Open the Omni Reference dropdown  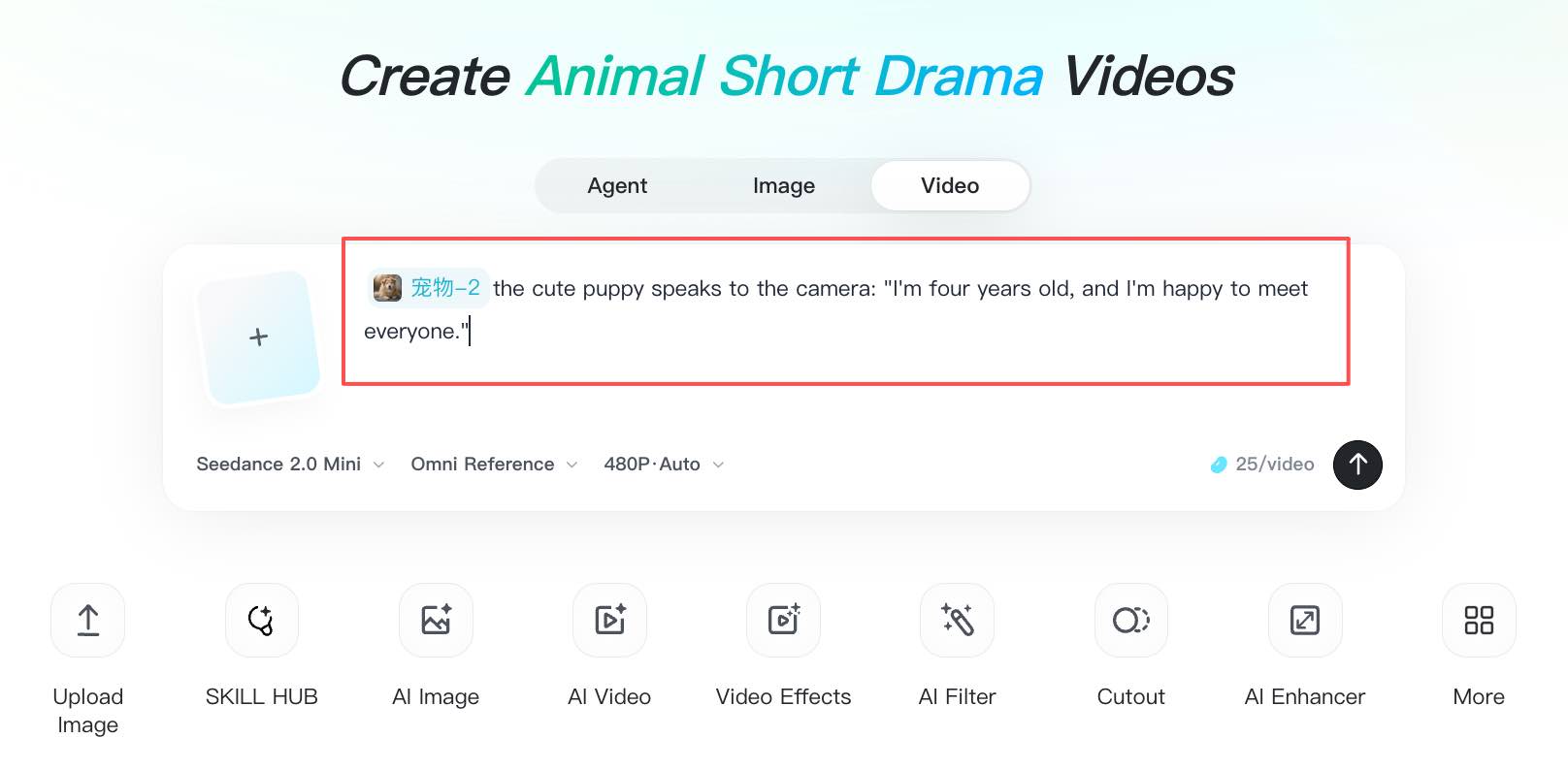point(495,465)
